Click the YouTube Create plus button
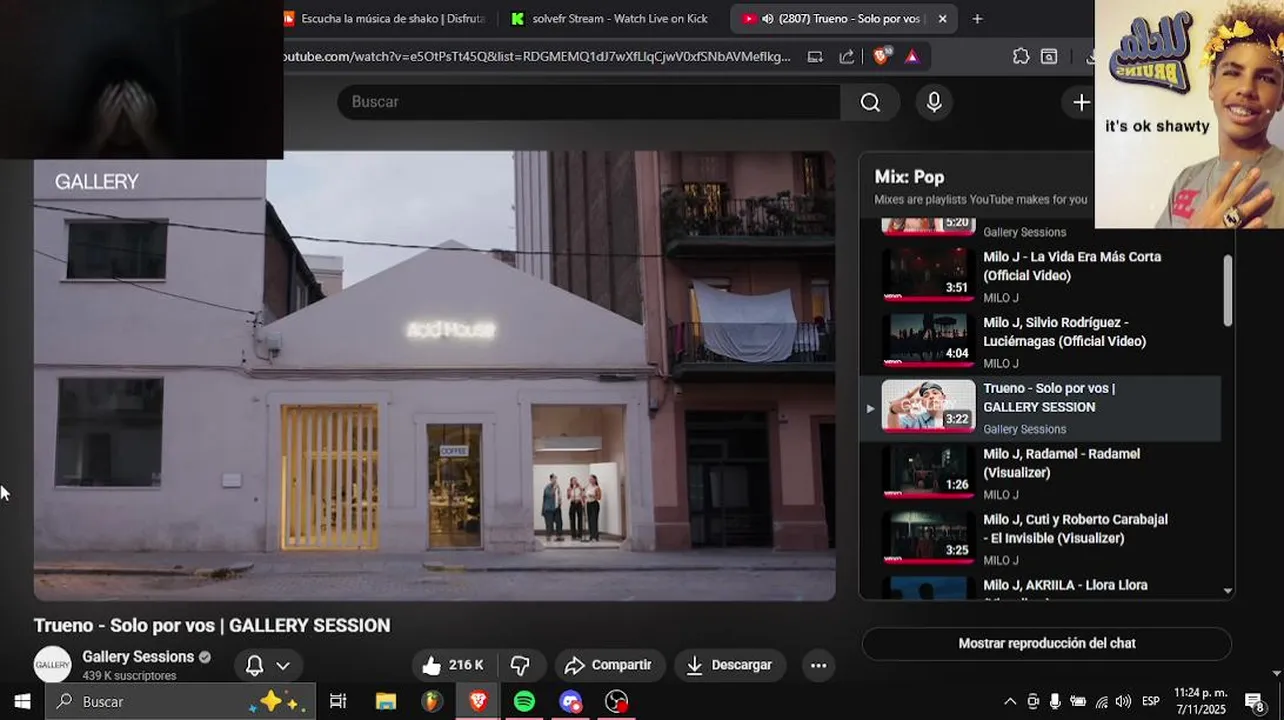 tap(1081, 102)
